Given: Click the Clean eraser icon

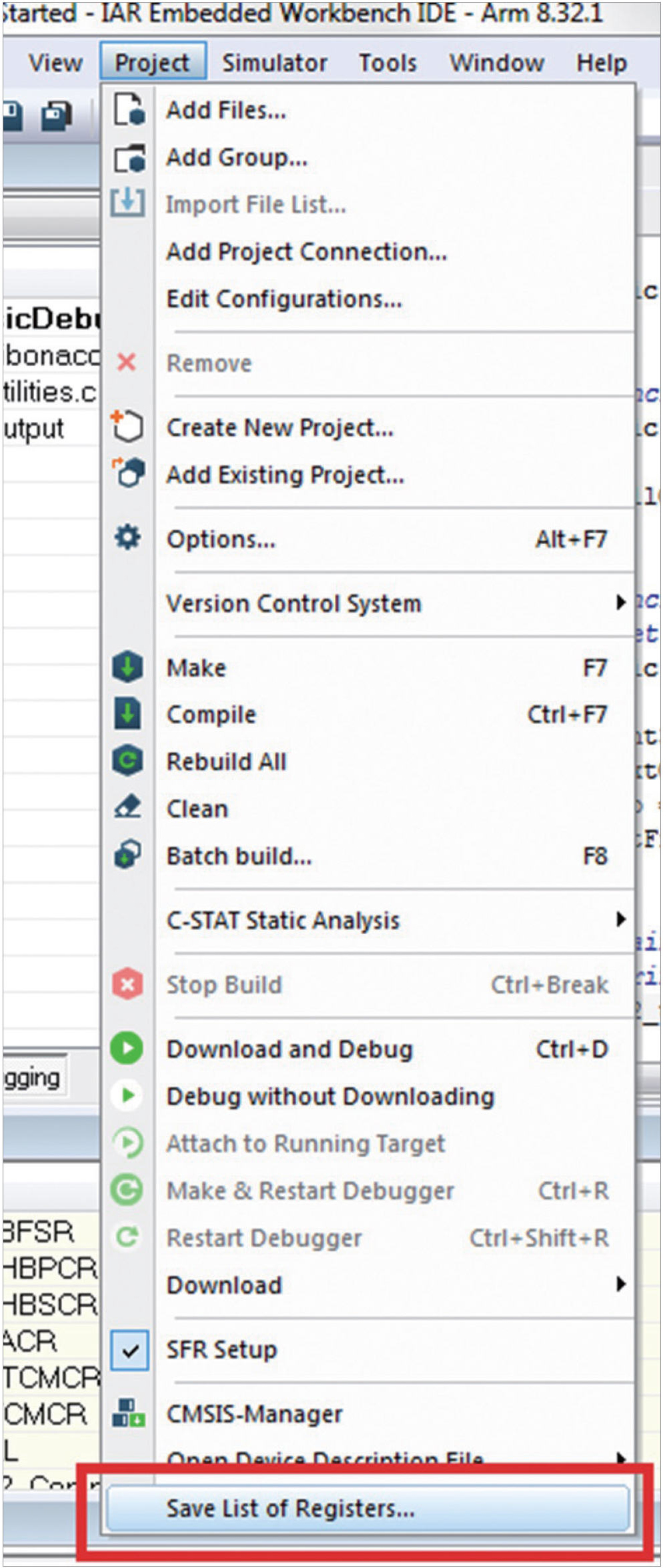Looking at the screenshot, I should tap(127, 808).
